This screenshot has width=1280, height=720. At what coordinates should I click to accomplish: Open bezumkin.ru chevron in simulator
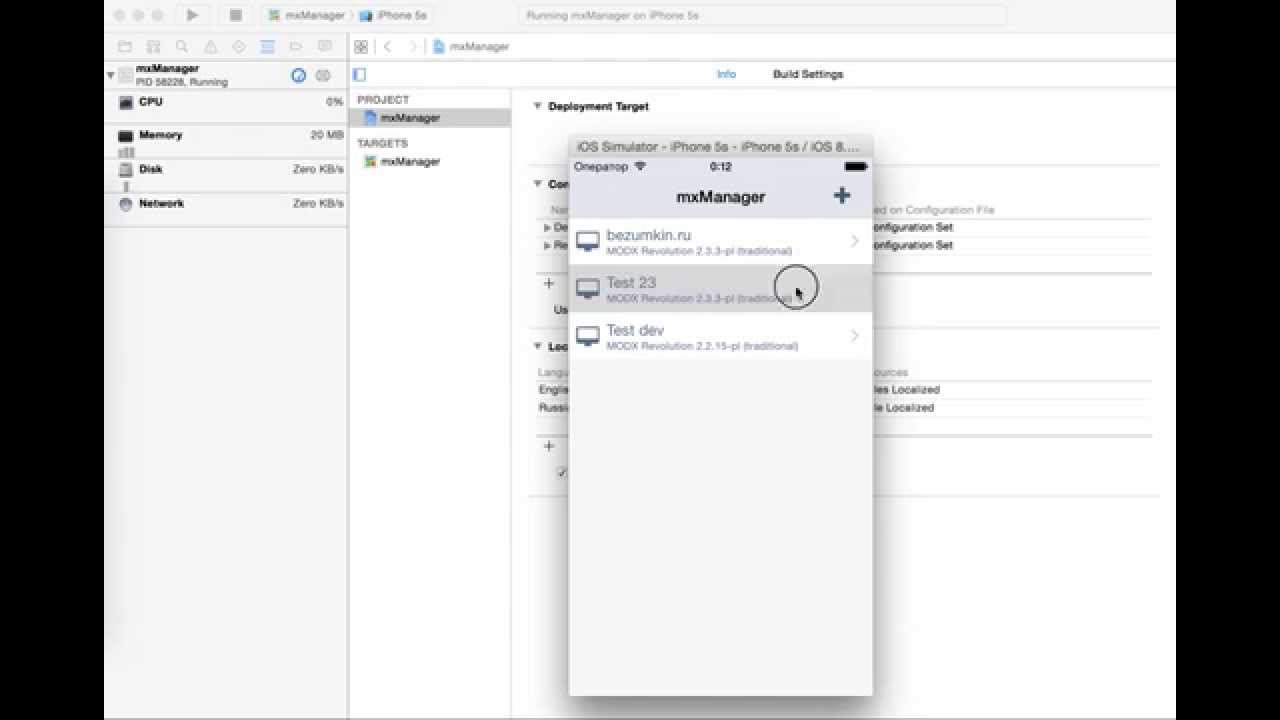point(855,241)
